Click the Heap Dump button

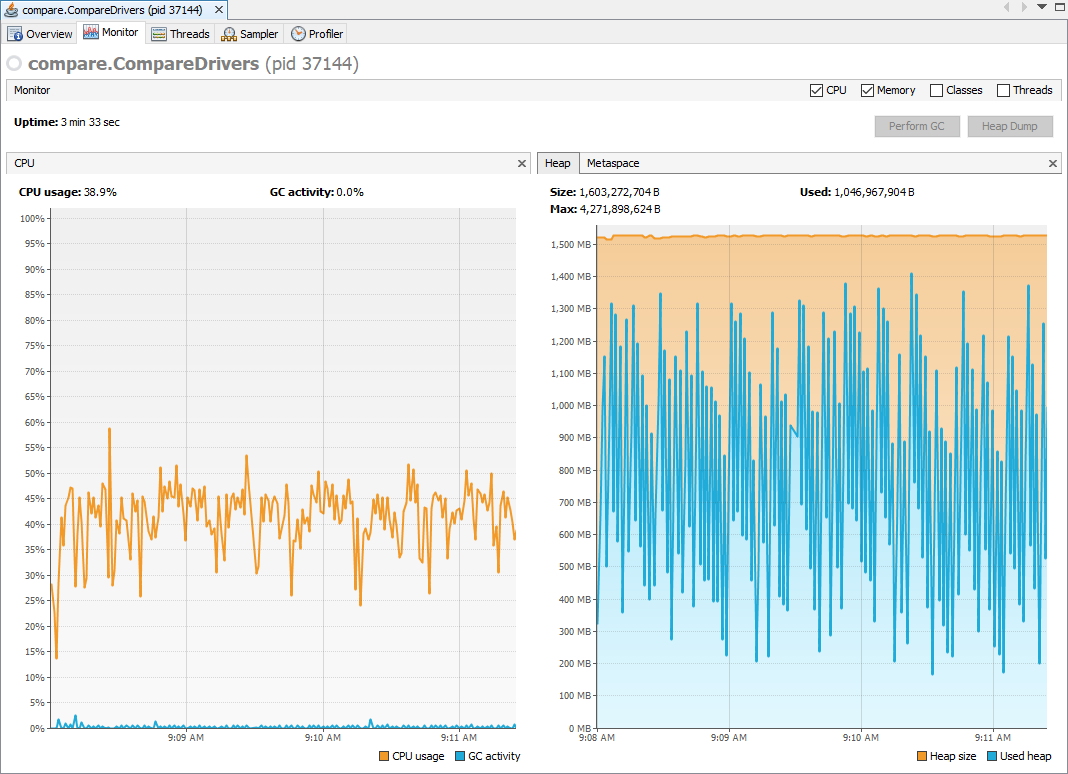[x=1009, y=127]
